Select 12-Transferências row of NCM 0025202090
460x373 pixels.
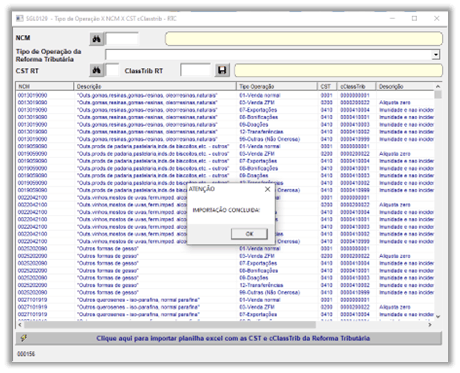point(225,285)
